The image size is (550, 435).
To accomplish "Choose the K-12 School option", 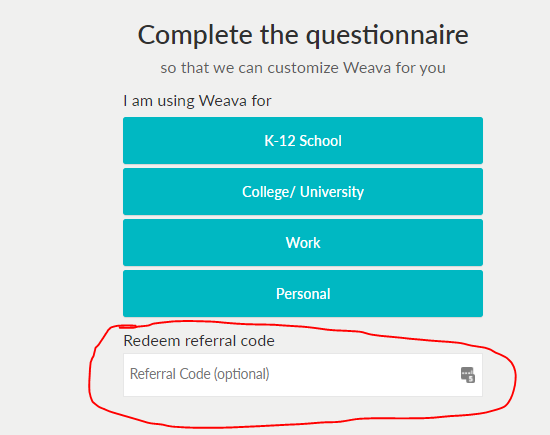I will 303,141.
